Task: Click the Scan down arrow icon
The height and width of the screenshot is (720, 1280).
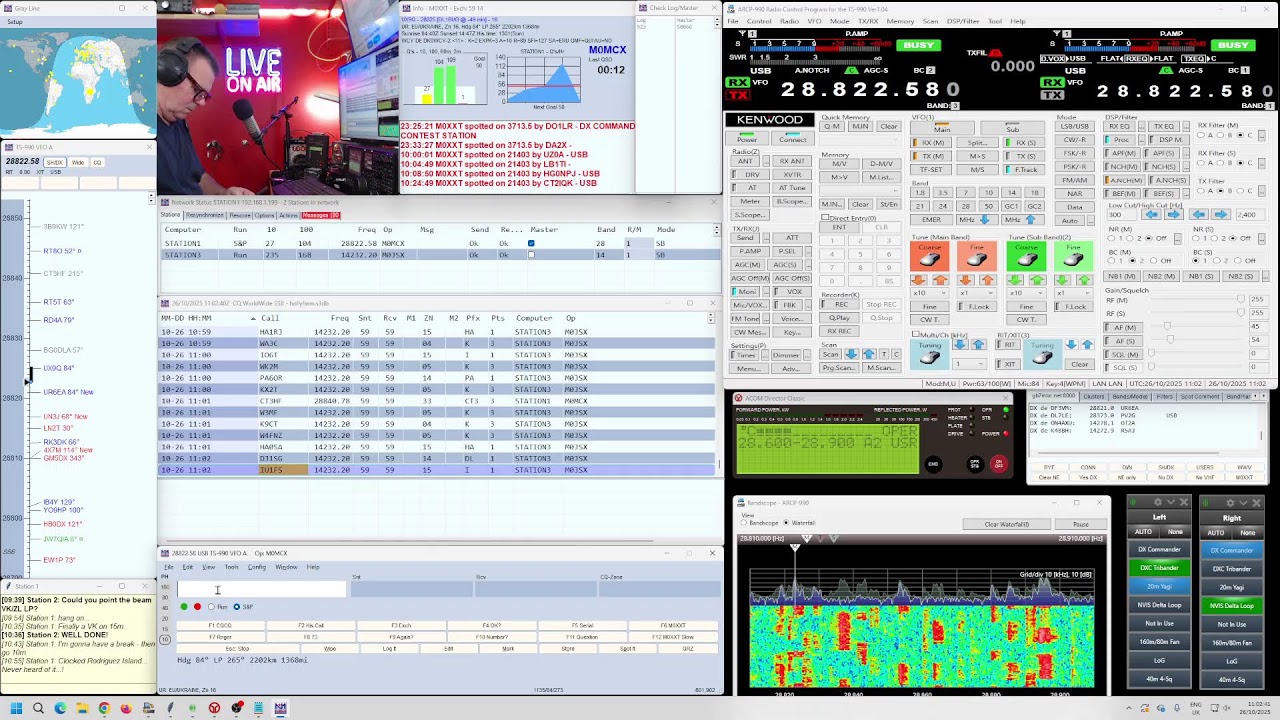Action: (851, 354)
